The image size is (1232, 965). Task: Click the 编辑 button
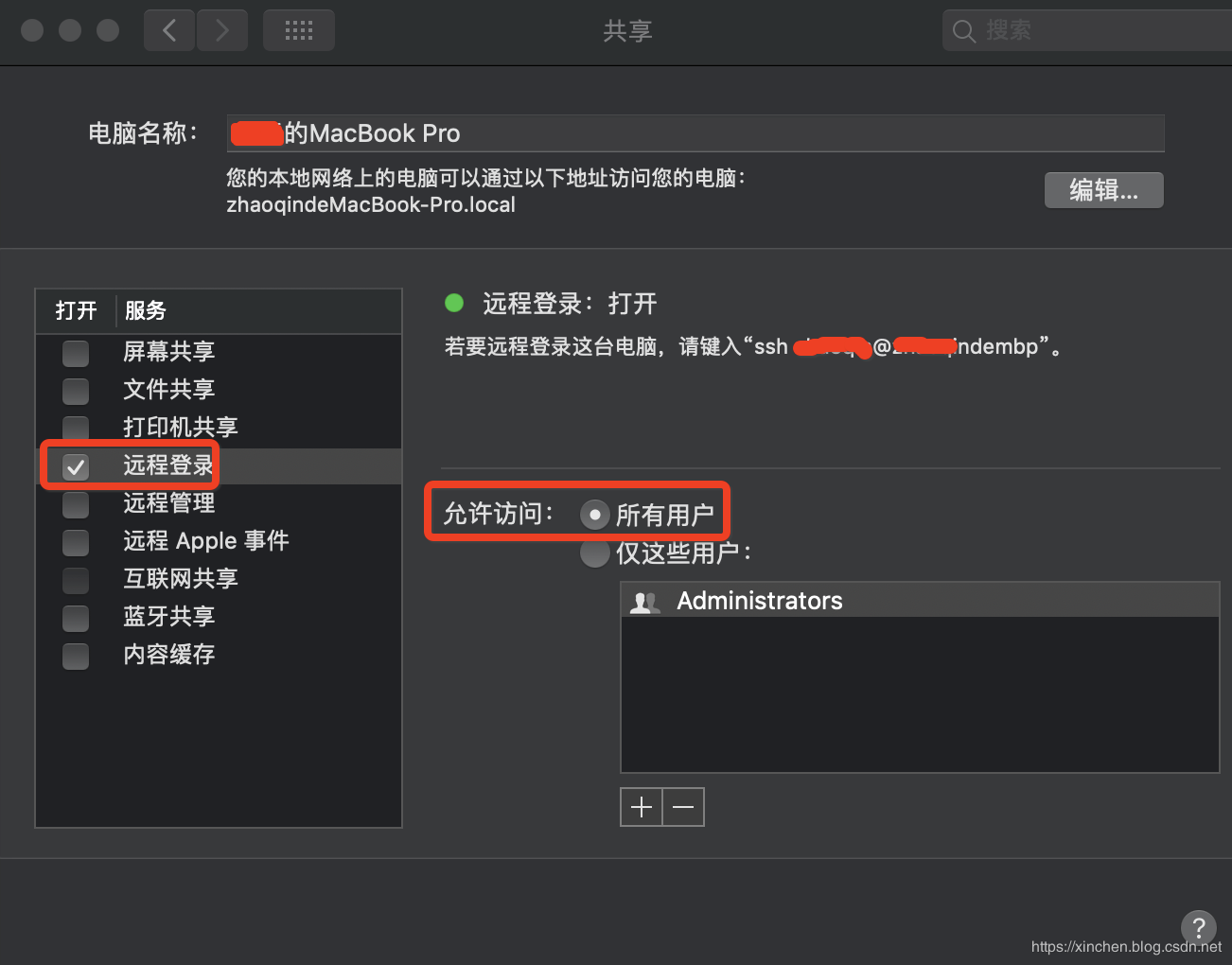point(1103,190)
